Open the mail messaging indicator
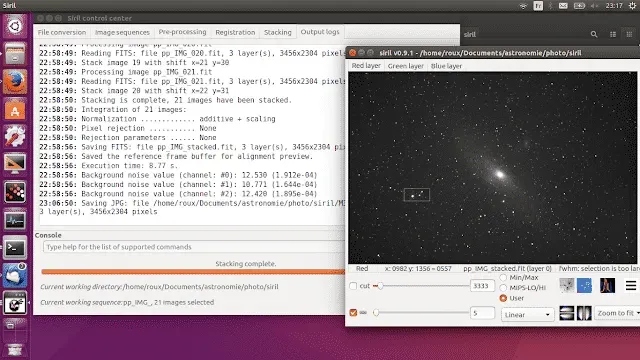The height and width of the screenshot is (360, 640). tap(563, 6)
